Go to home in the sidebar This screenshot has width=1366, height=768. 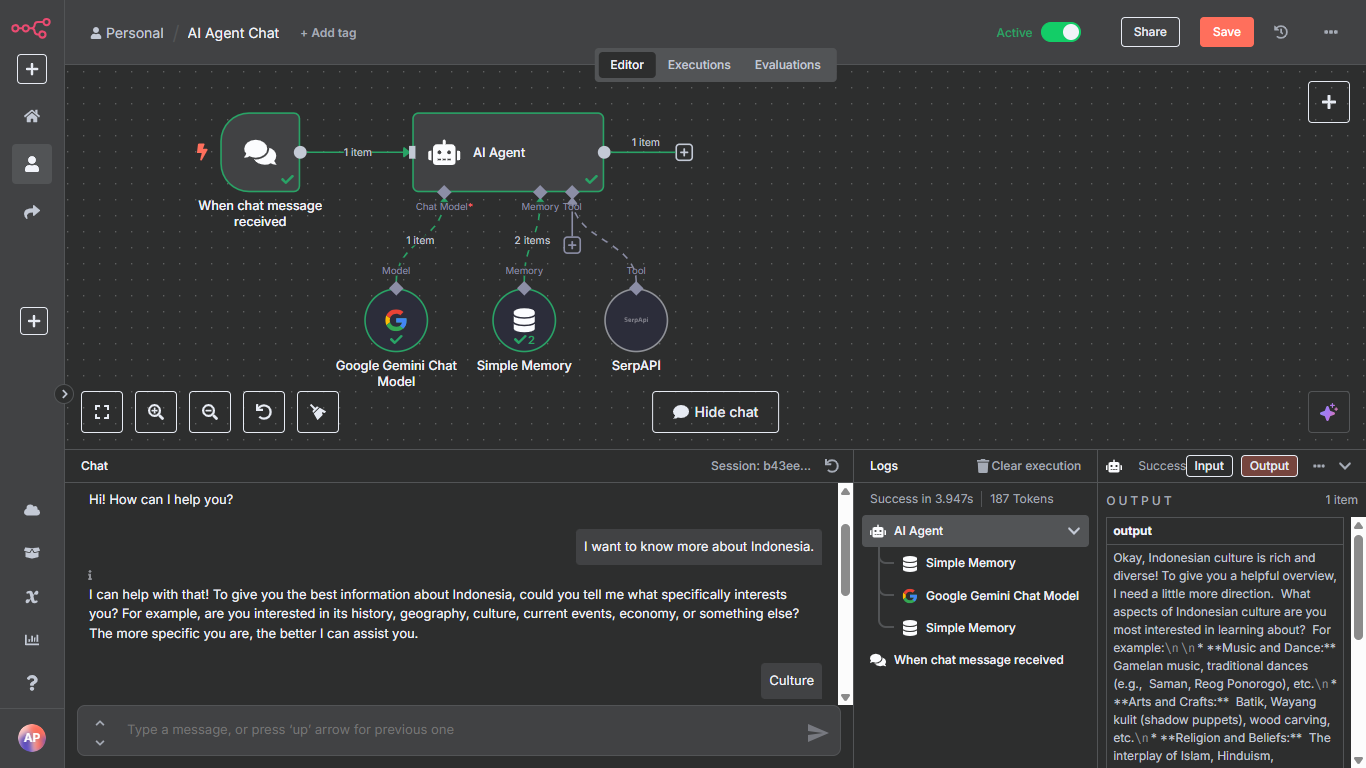tap(32, 116)
